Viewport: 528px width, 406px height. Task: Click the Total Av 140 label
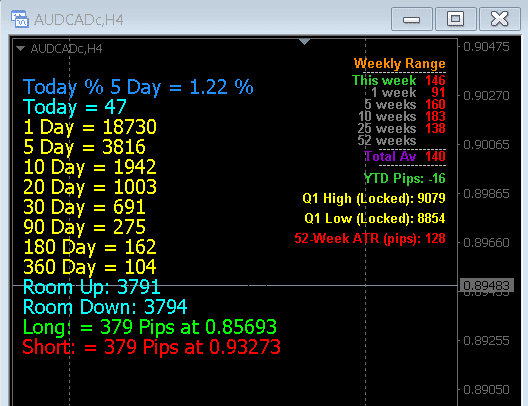pos(405,157)
